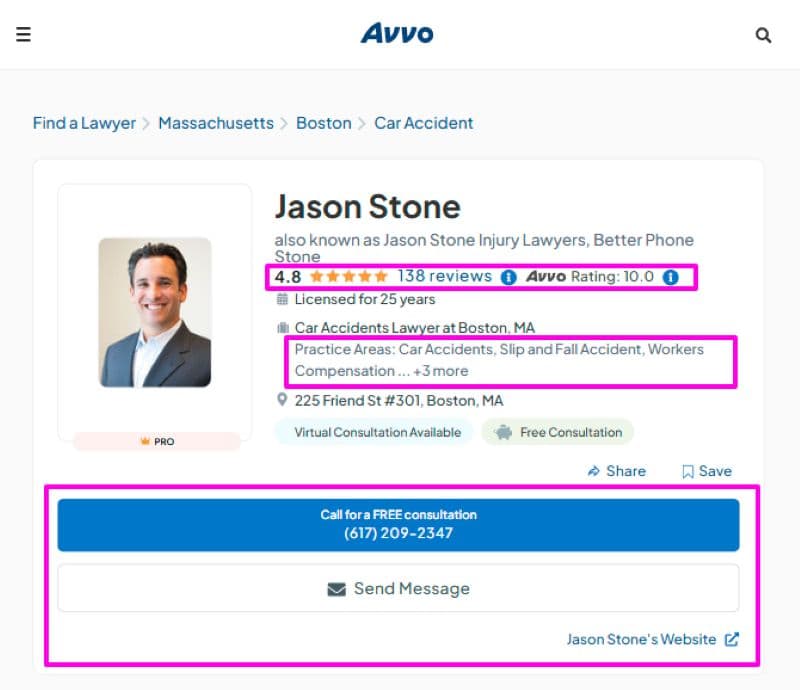Click the piggy bank icon in Free Consultation

click(x=503, y=432)
